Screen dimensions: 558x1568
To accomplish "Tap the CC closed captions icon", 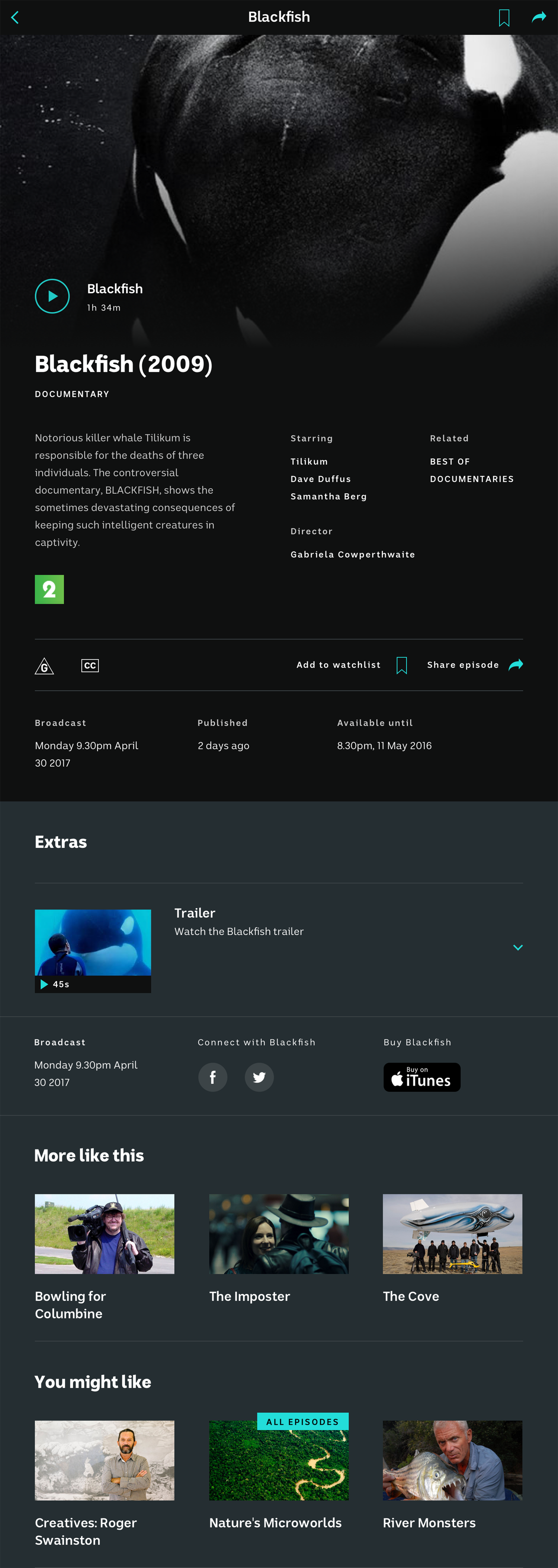I will pos(90,665).
